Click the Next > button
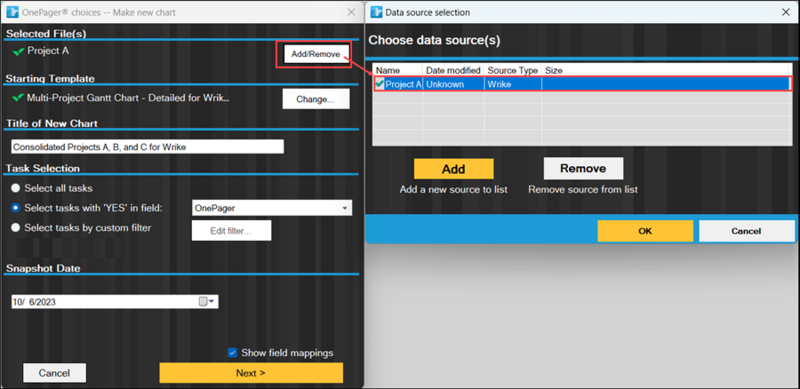 (x=251, y=373)
